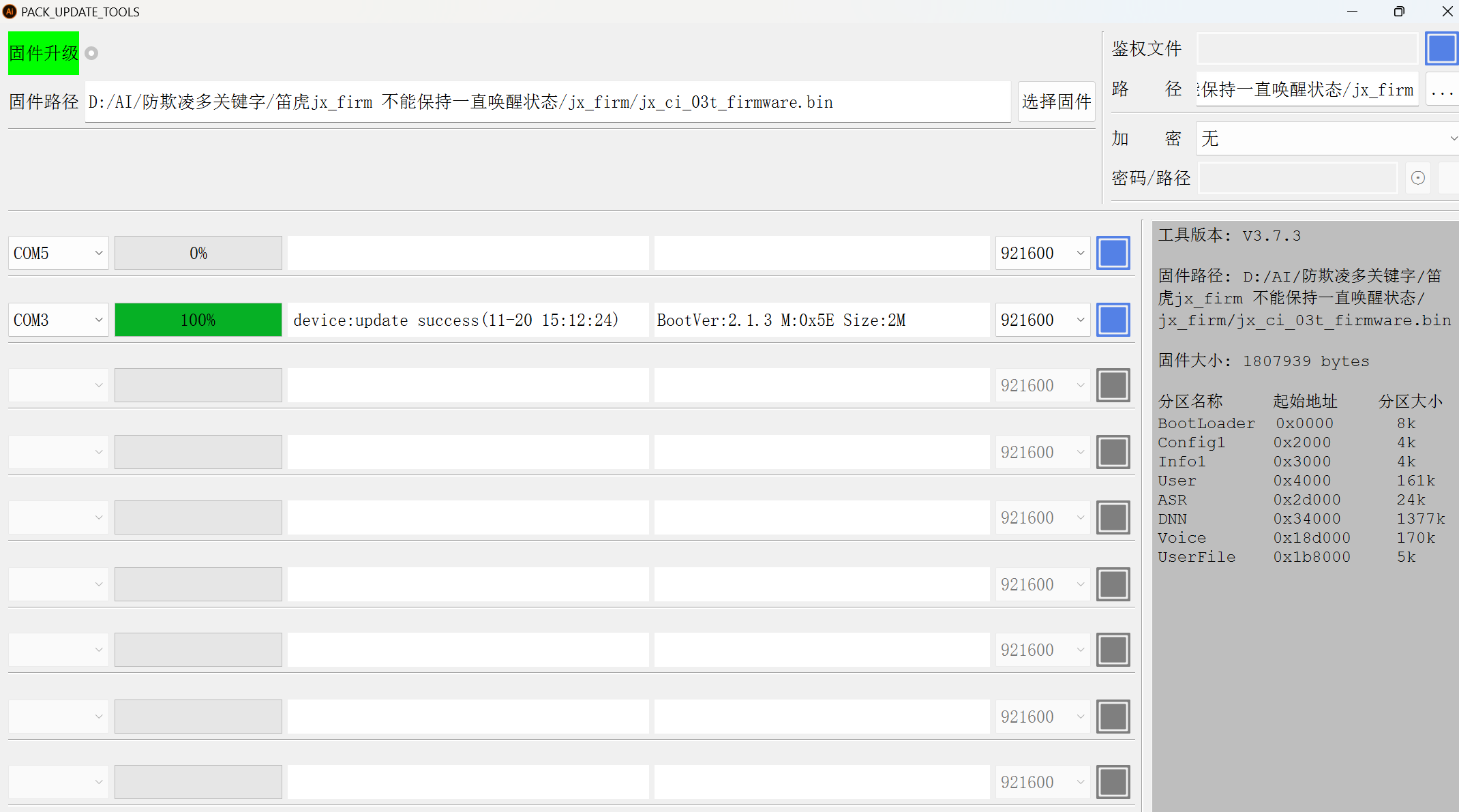This screenshot has height=812, width=1459.
Task: Click the blue square button in COM5 row
Action: coord(1113,253)
